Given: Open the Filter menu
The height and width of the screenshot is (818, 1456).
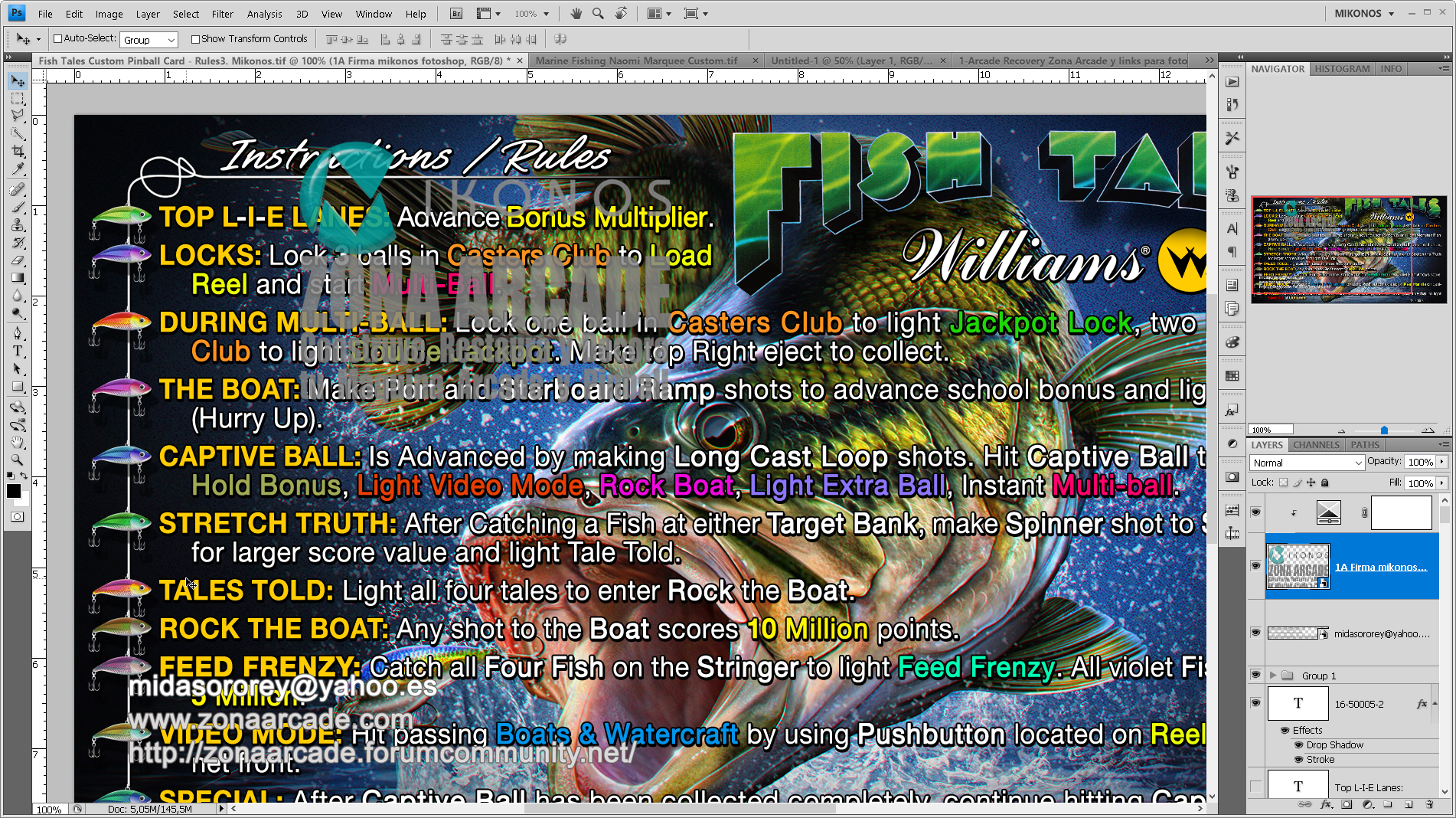Looking at the screenshot, I should point(222,14).
